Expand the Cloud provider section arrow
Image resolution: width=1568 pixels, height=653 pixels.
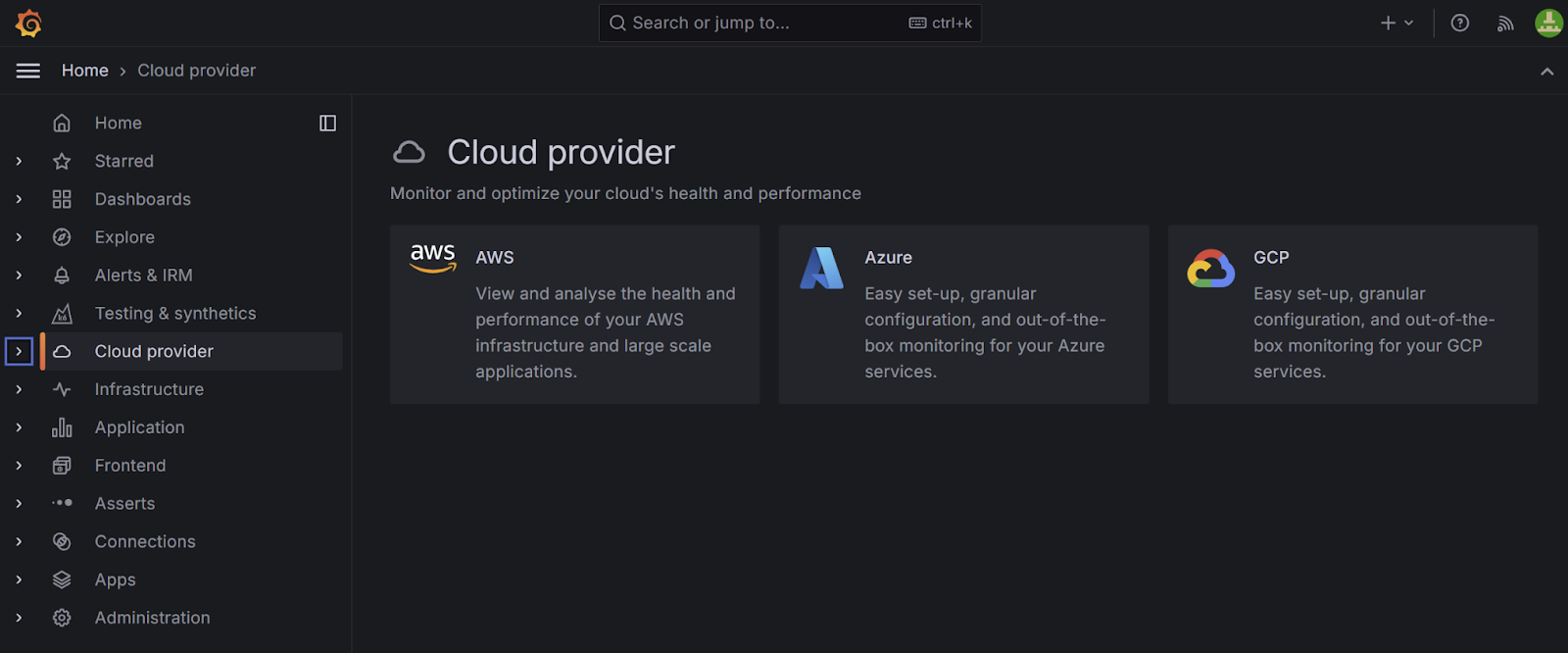[x=19, y=351]
